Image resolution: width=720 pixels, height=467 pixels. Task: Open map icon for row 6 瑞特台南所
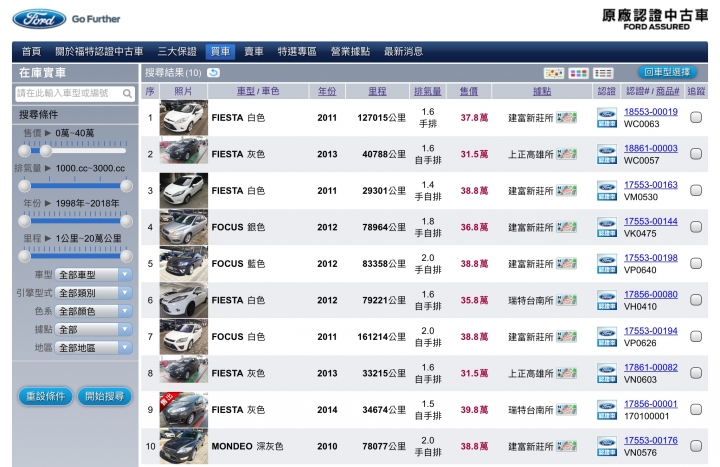click(566, 300)
